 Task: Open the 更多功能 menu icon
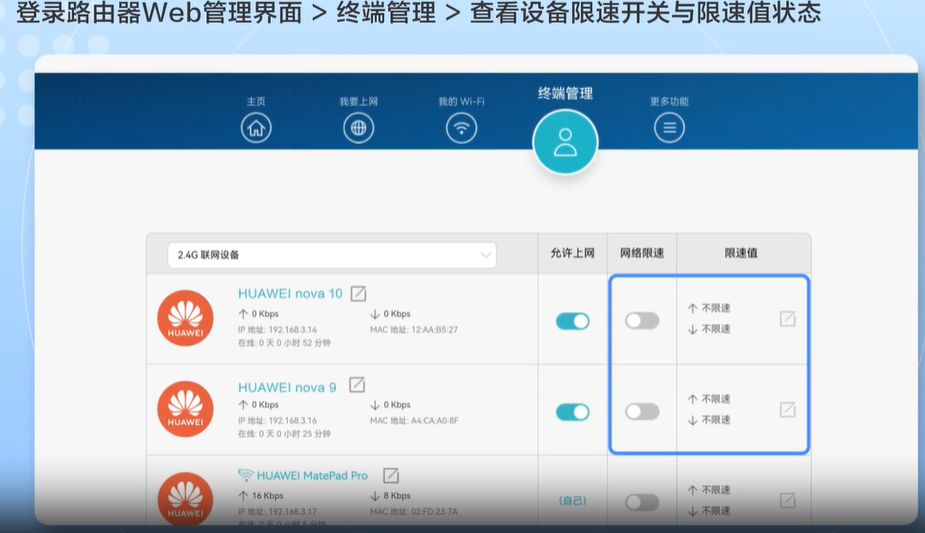670,128
